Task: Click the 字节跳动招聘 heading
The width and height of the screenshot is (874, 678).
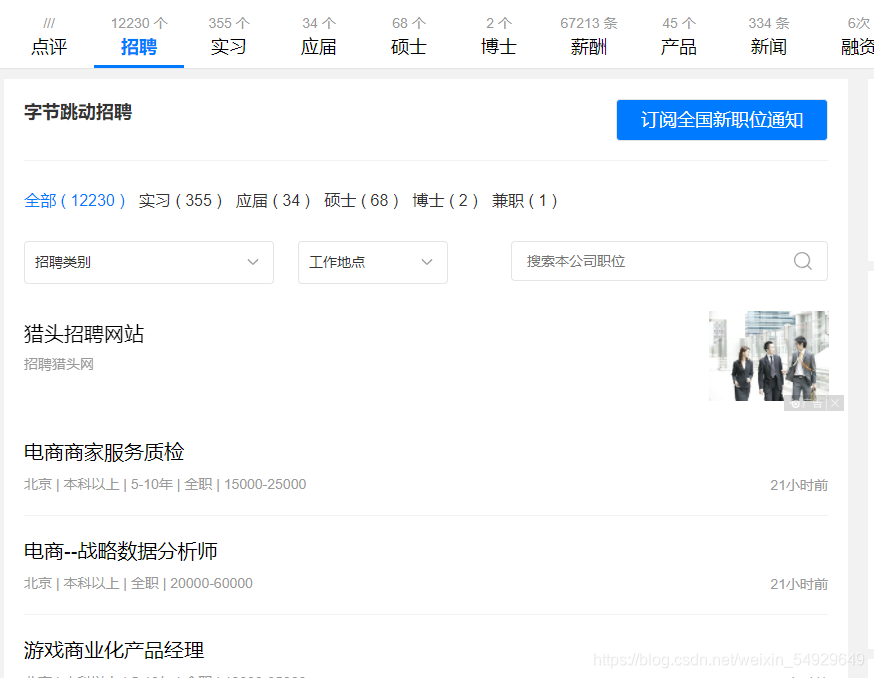Action: (78, 112)
